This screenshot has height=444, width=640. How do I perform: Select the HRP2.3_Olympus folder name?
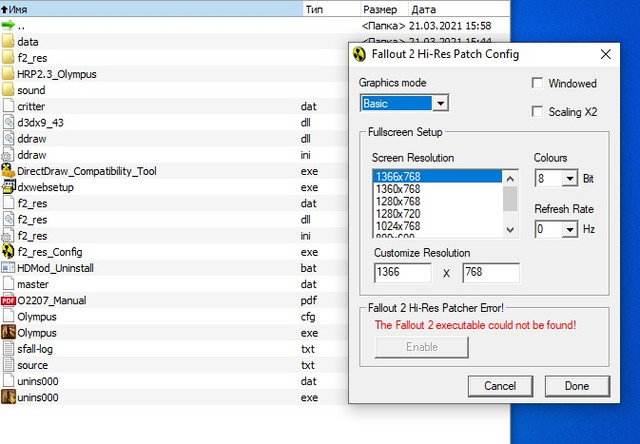tap(57, 74)
